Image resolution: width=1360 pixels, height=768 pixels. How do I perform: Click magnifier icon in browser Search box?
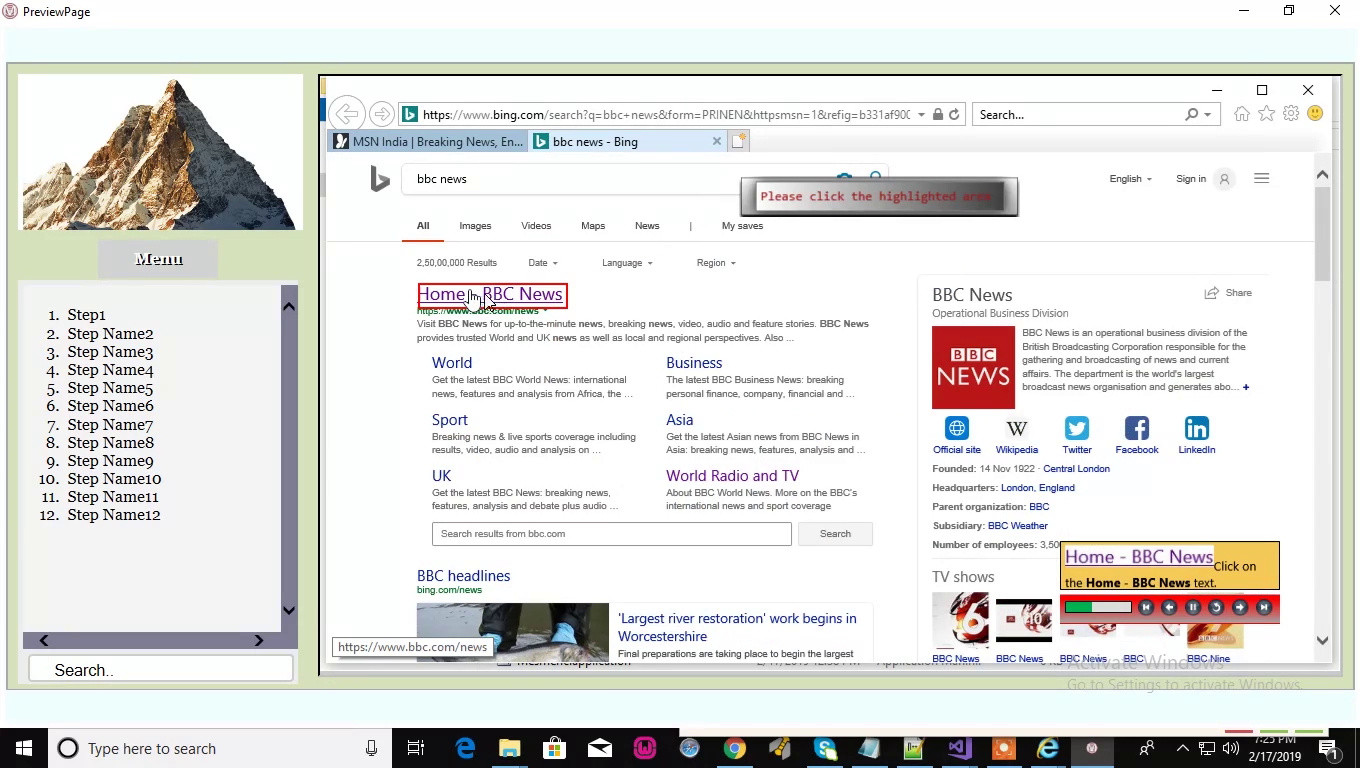1191,115
